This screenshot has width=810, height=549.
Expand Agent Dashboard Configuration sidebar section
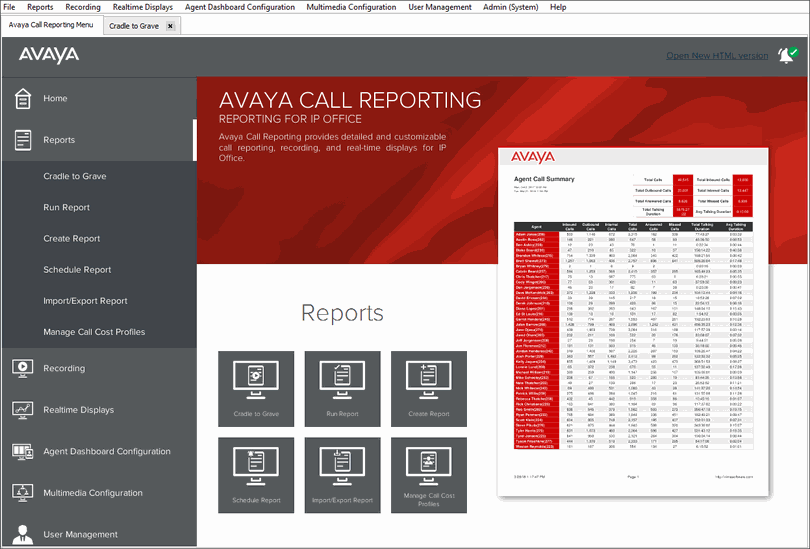click(99, 451)
